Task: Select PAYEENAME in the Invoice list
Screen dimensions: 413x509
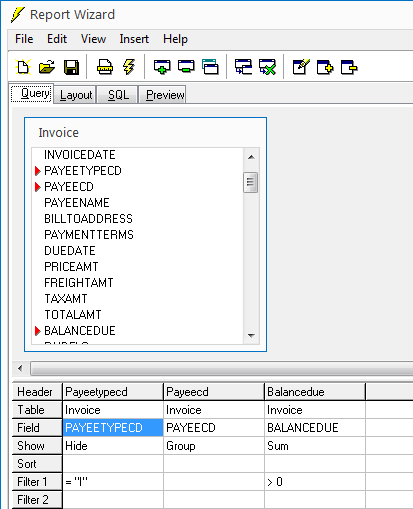Action: tap(77, 203)
